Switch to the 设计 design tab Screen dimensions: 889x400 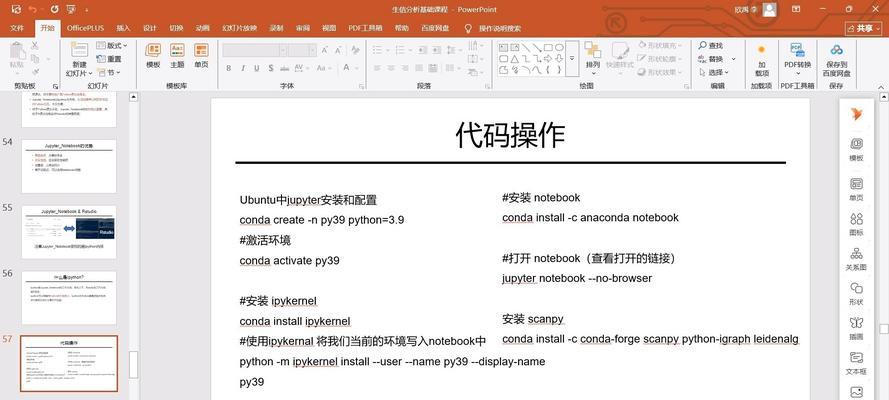tap(150, 28)
